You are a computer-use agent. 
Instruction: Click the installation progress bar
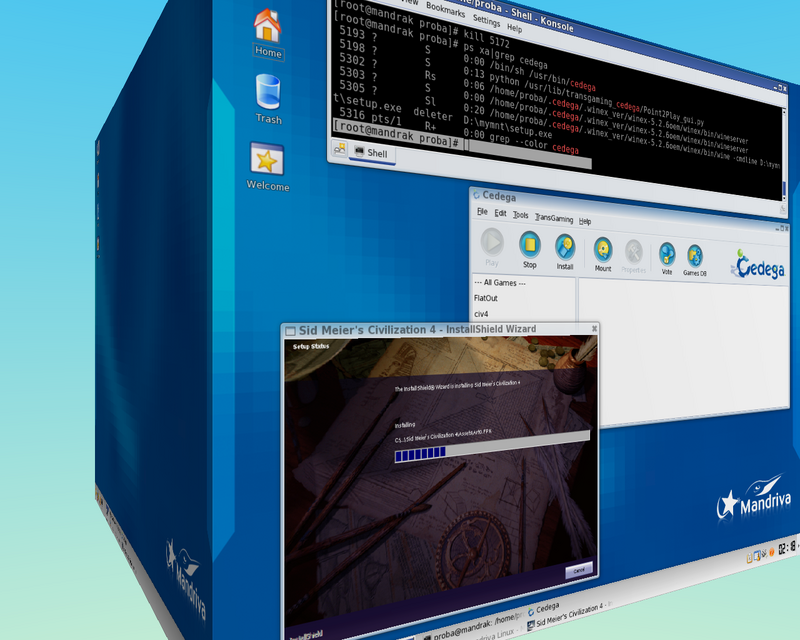click(492, 447)
